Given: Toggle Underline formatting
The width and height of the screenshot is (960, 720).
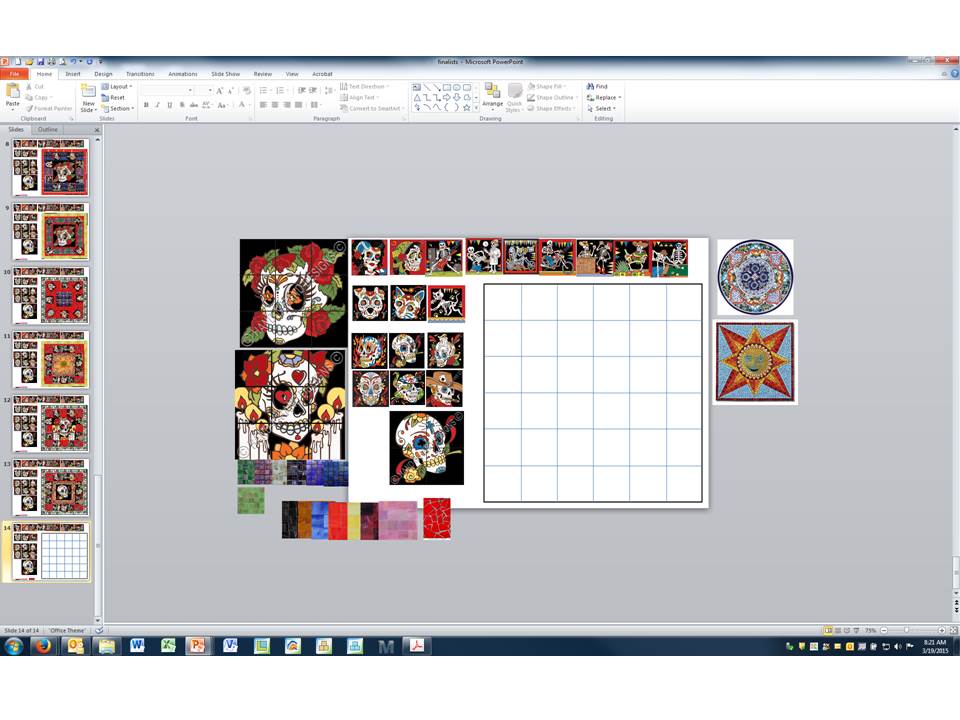Looking at the screenshot, I should point(170,105).
